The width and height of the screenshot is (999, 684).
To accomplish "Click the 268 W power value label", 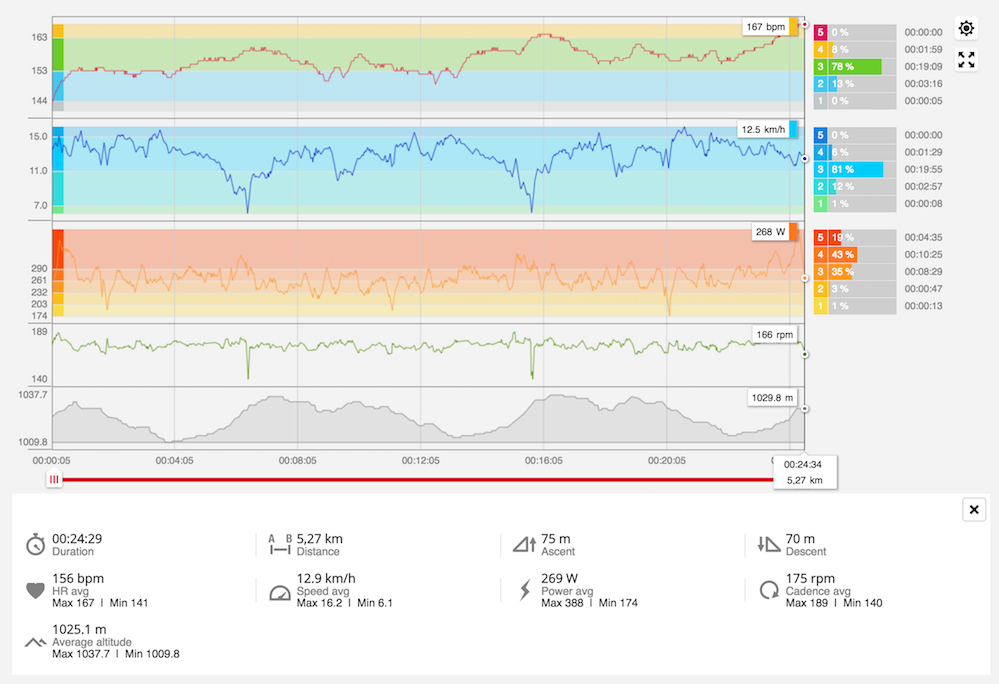I will click(771, 232).
